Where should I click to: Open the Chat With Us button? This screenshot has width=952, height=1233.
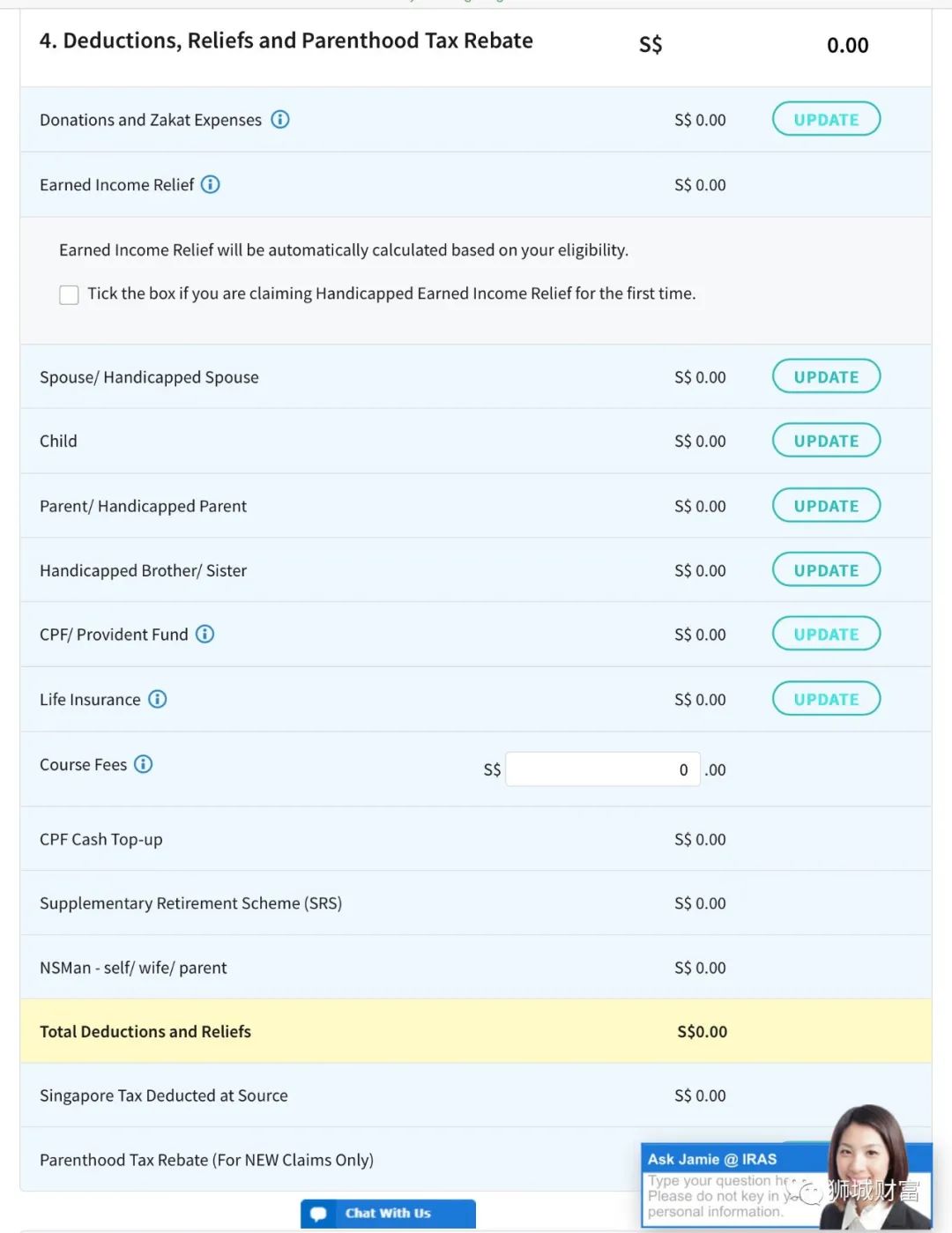pyautogui.click(x=388, y=1214)
